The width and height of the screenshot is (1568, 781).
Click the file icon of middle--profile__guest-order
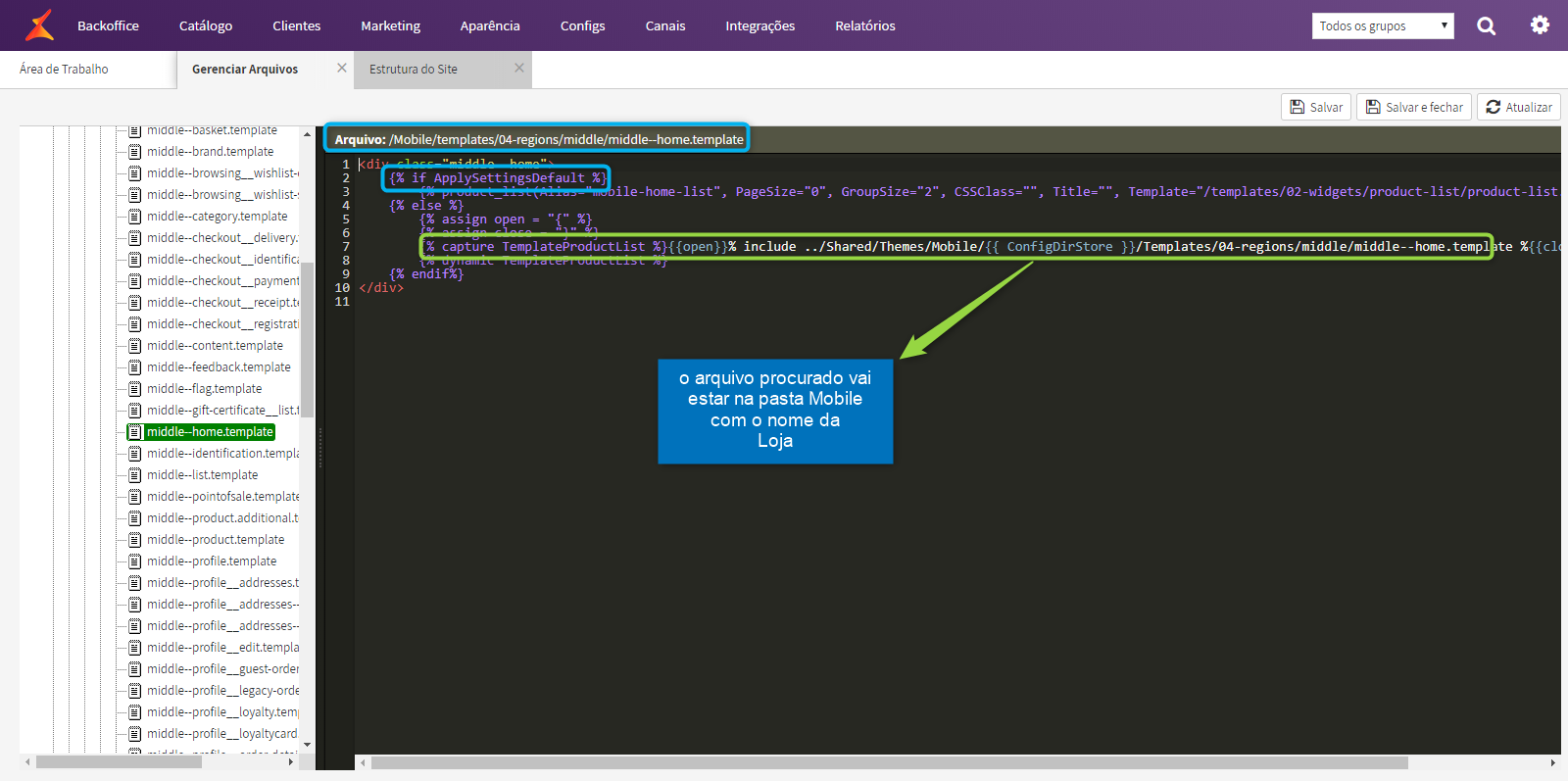135,669
